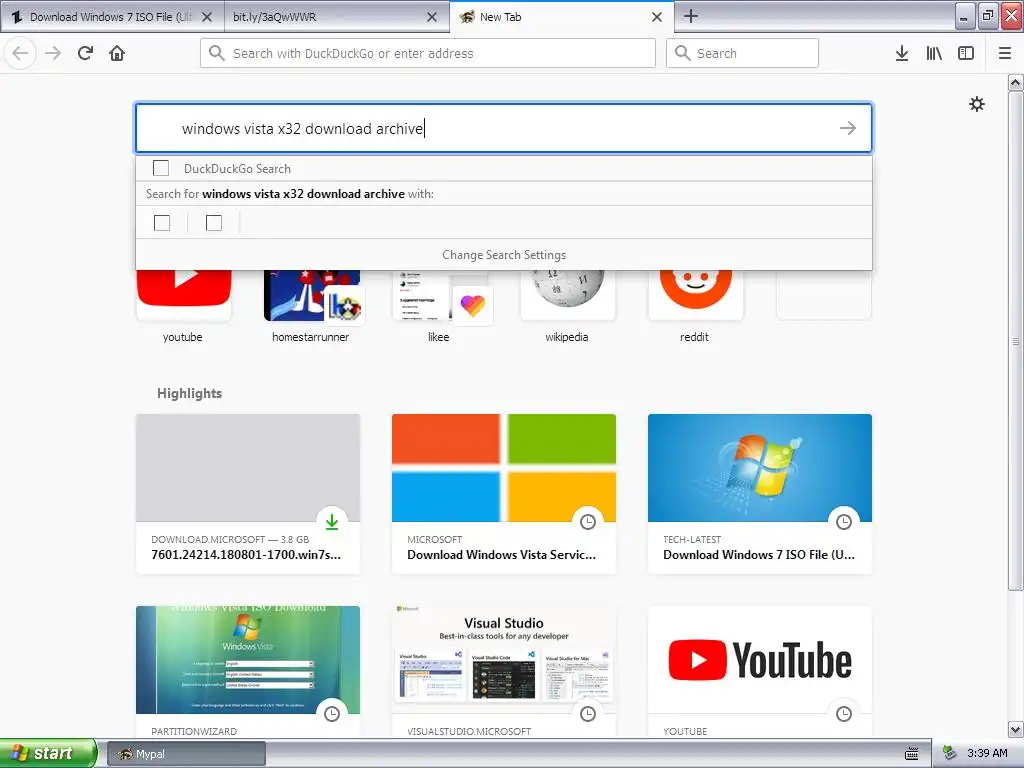Viewport: 1024px width, 768px height.
Task: Switch to Download Windows 7 ISO File tab
Action: (x=112, y=17)
